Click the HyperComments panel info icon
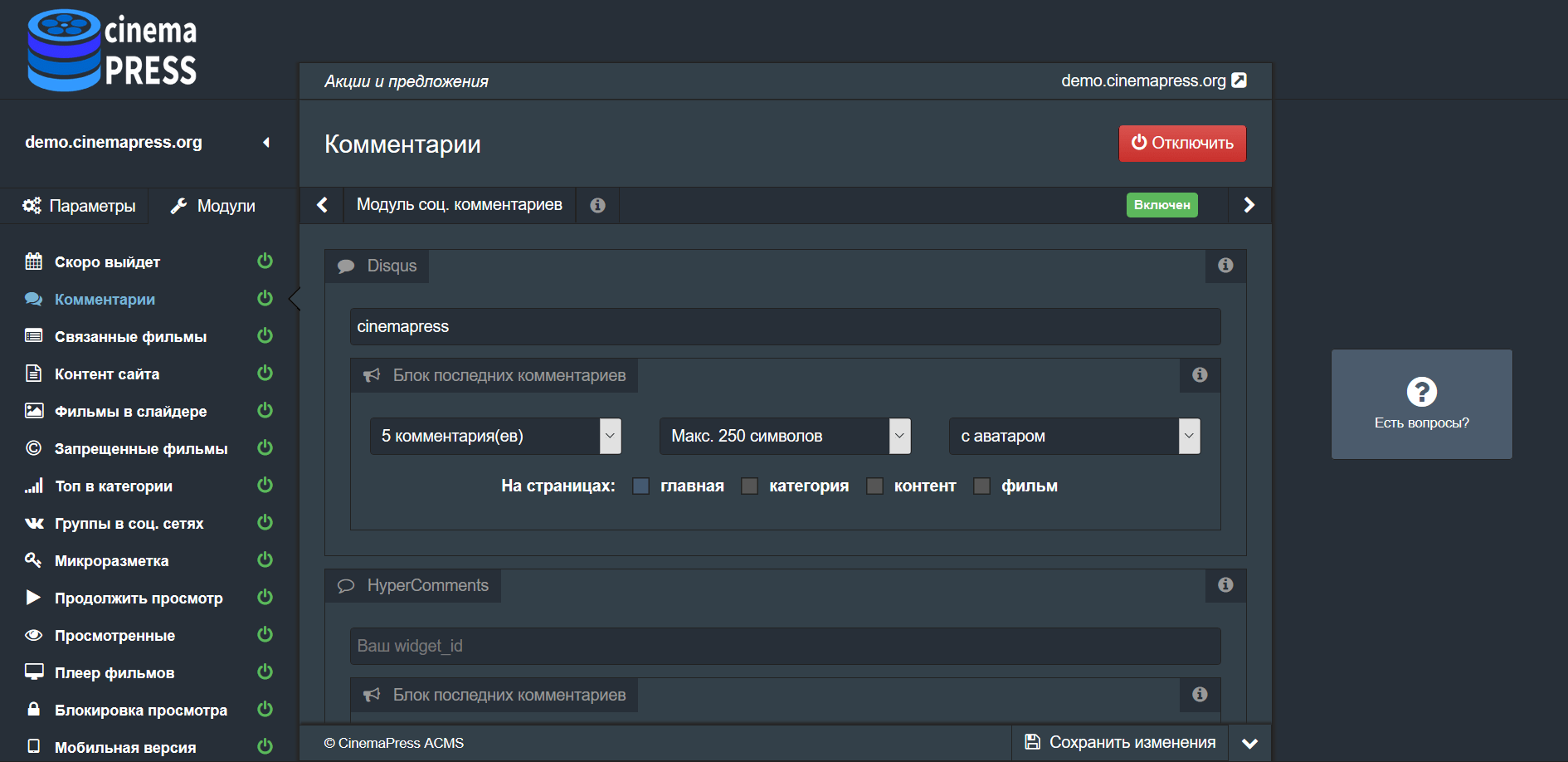 tap(1225, 585)
